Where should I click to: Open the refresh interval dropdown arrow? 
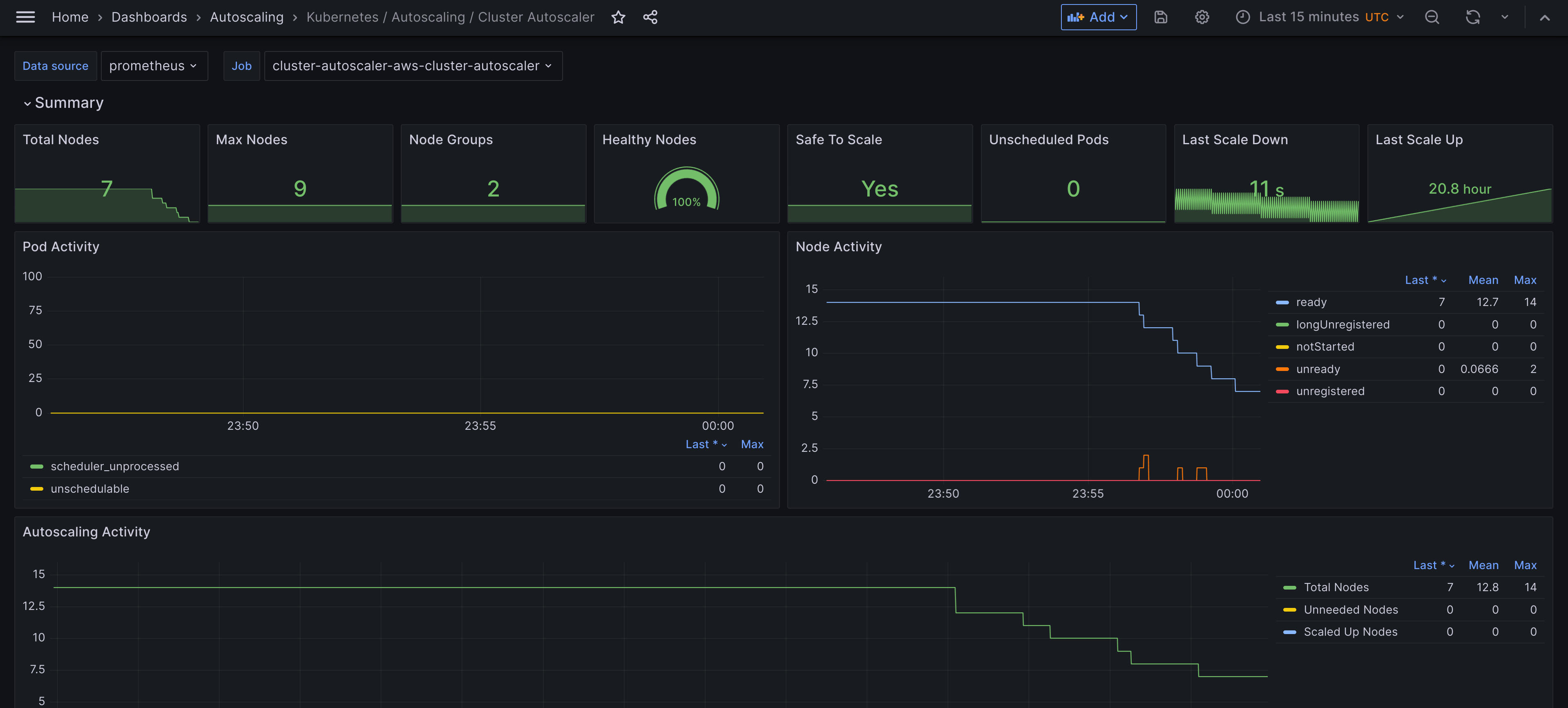(x=1504, y=17)
